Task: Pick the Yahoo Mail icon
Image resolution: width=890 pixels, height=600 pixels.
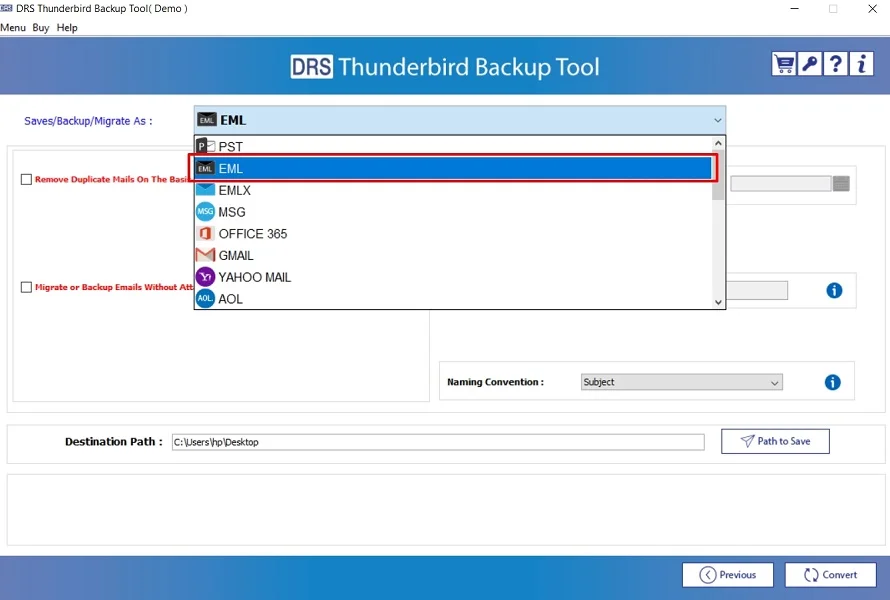Action: (204, 277)
